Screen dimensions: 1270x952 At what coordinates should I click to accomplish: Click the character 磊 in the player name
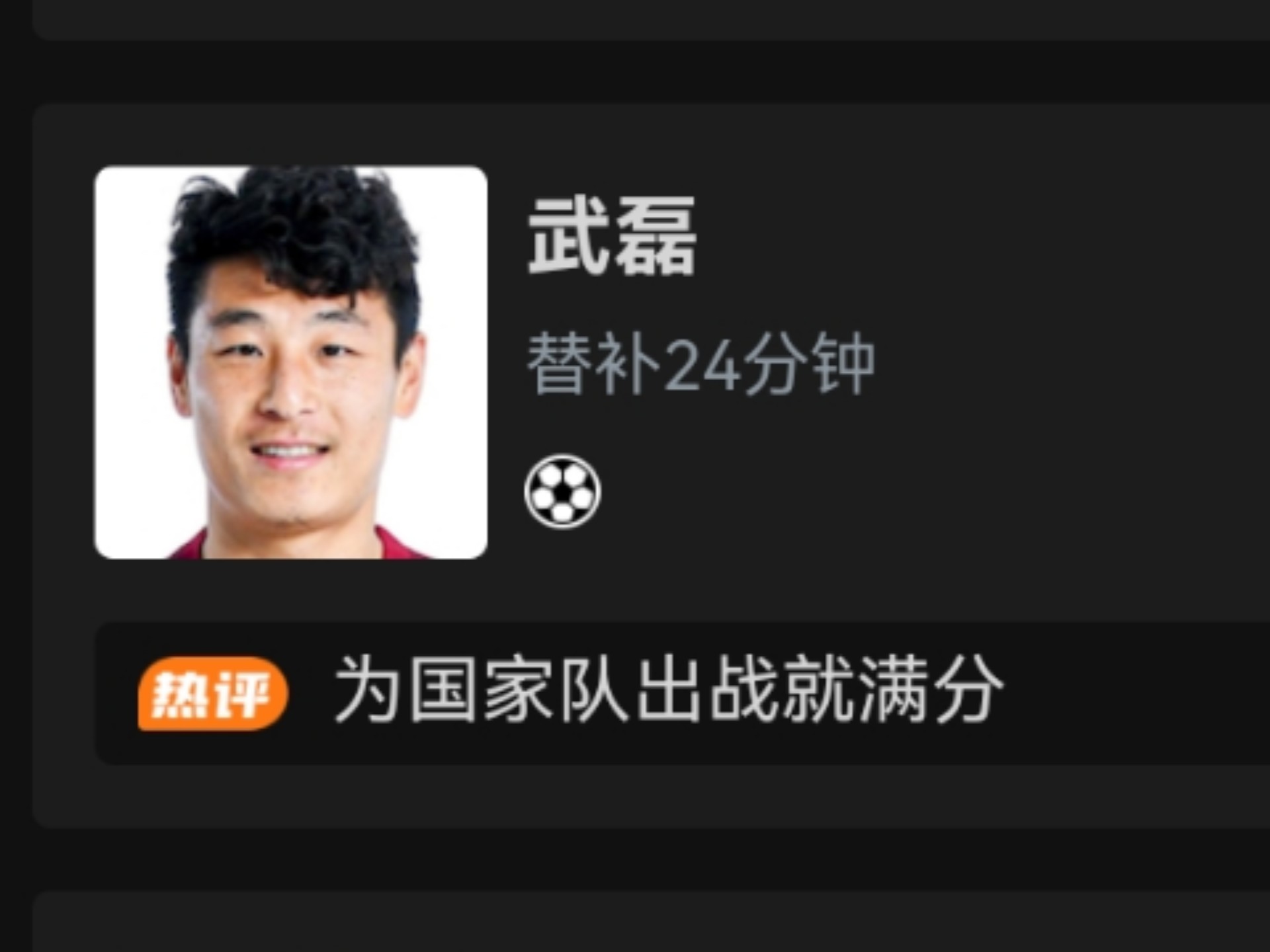click(x=655, y=235)
